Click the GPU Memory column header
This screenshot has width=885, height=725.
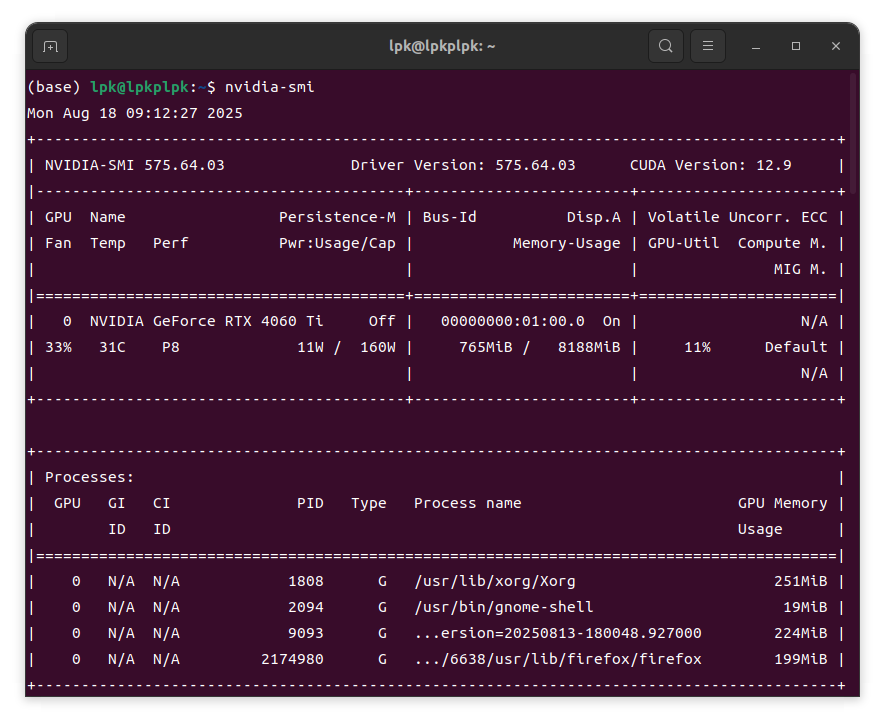(782, 503)
